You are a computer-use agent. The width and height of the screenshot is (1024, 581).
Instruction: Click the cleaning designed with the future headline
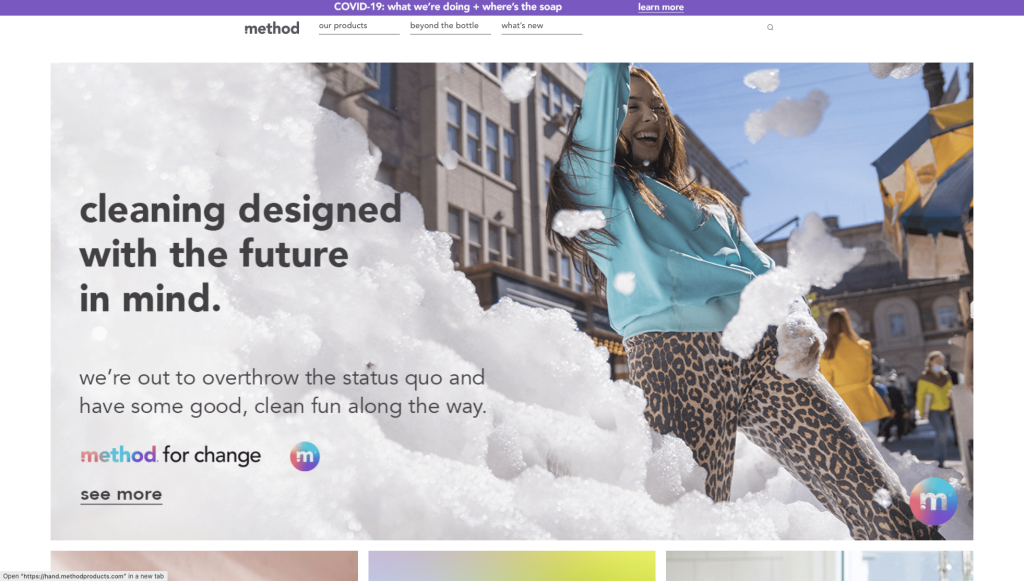[x=240, y=253]
